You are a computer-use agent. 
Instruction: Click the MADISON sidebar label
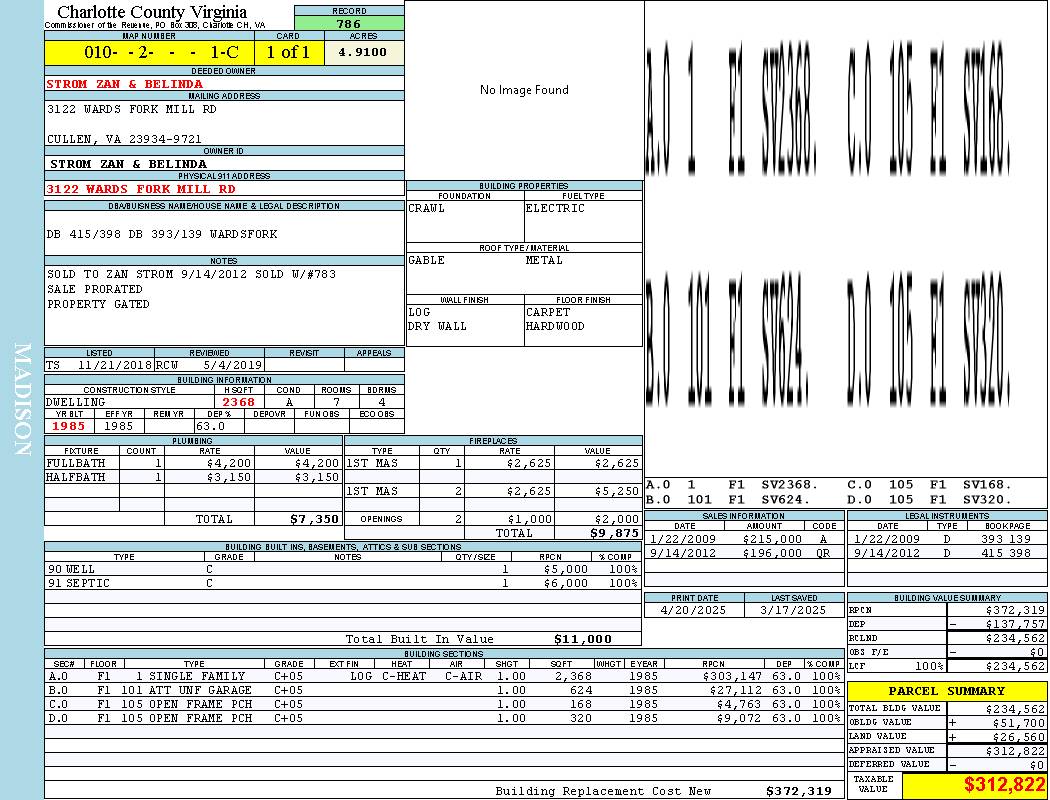click(x=22, y=400)
